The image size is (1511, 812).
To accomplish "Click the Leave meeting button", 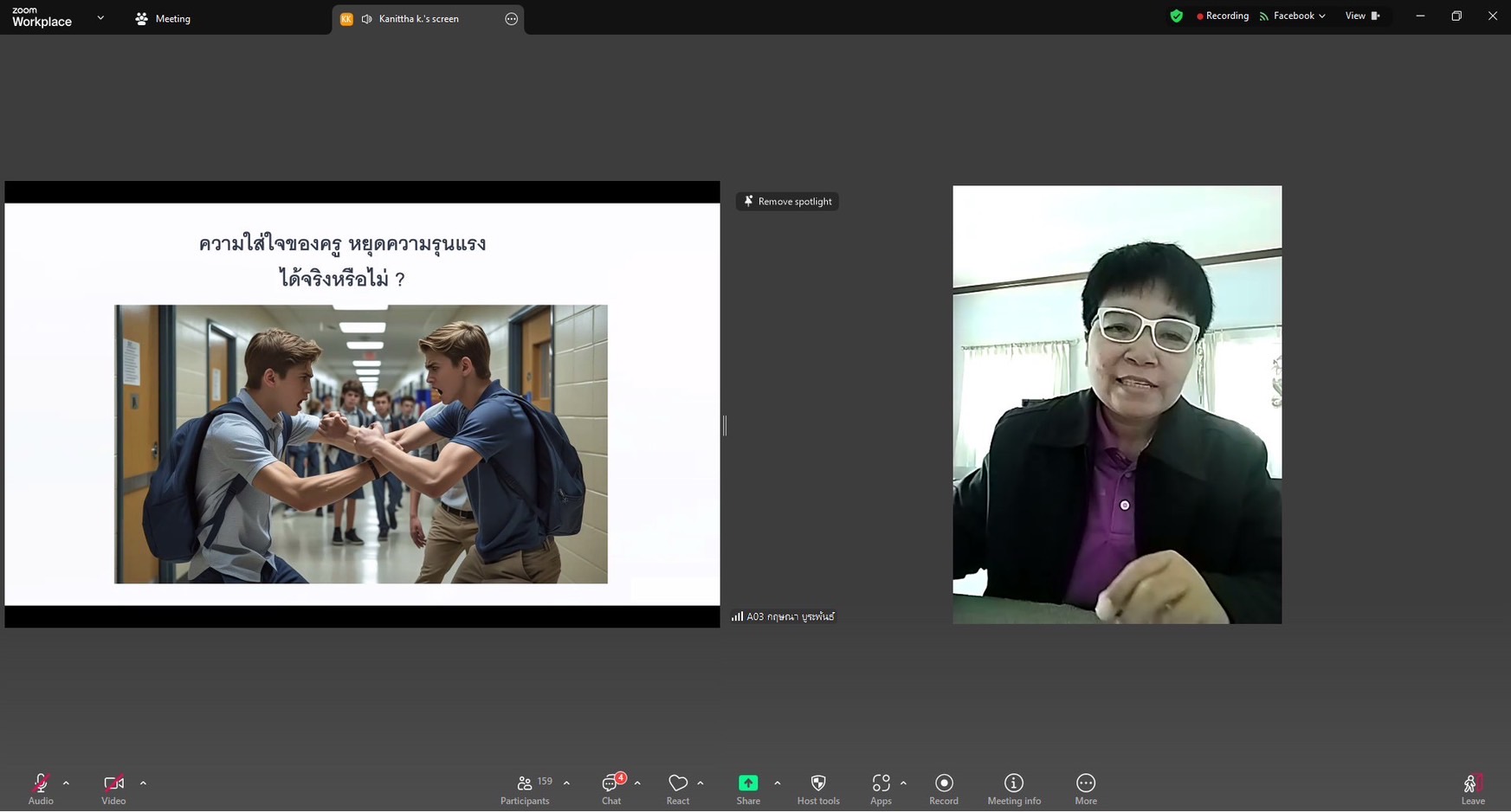I will tap(1472, 786).
